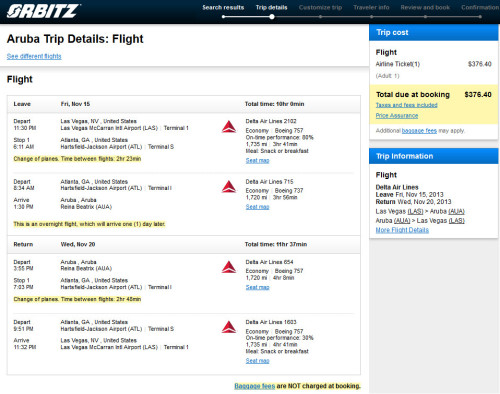Select the Customize trip step

(320, 7)
